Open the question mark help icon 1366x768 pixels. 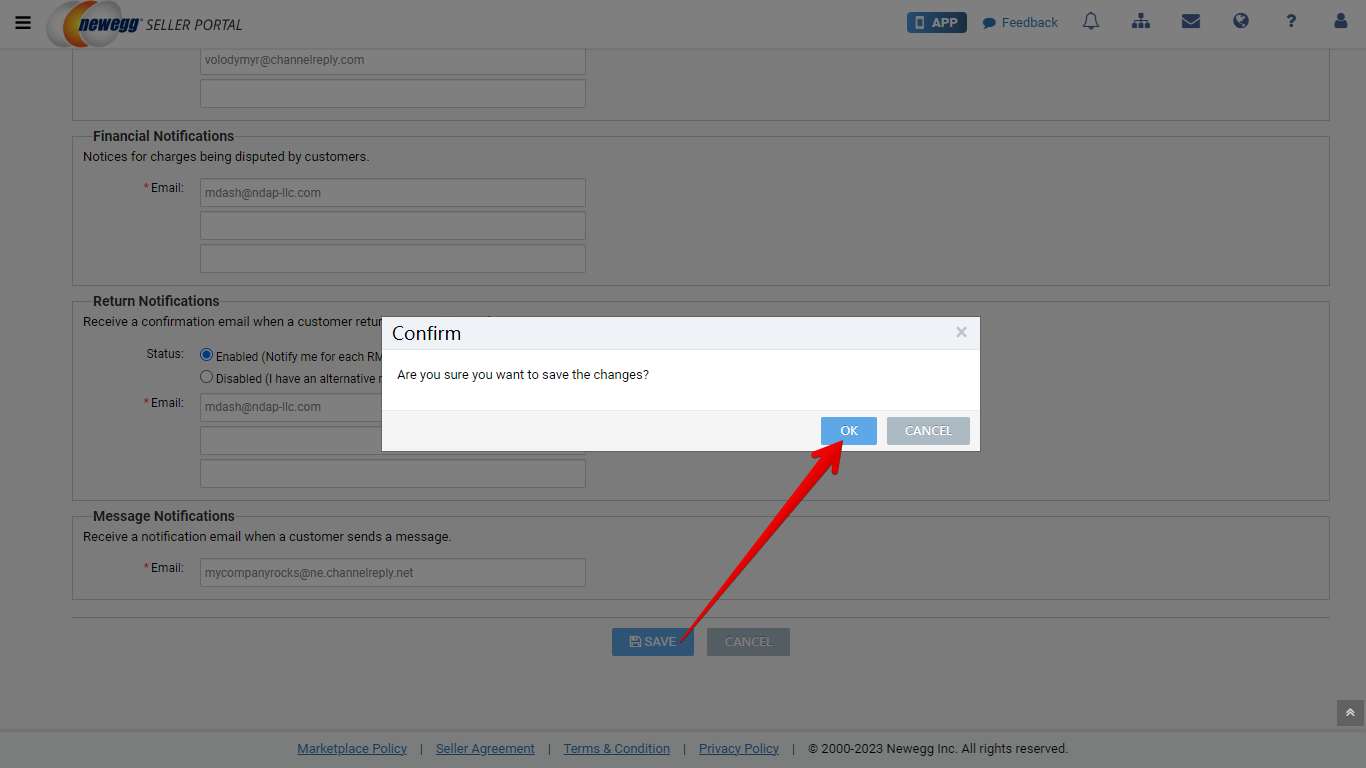click(1291, 21)
